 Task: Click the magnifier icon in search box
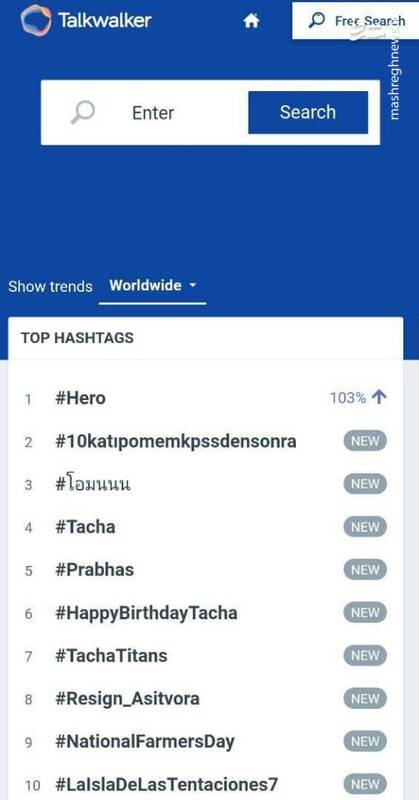point(83,112)
